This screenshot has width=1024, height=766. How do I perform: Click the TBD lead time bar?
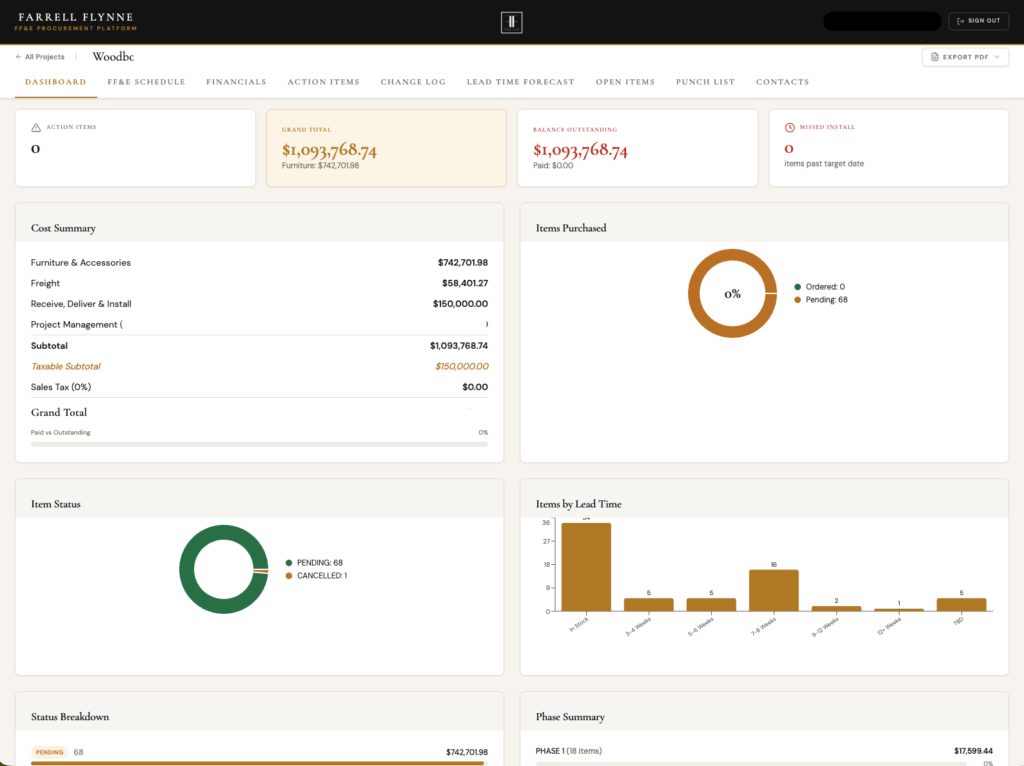(961, 605)
